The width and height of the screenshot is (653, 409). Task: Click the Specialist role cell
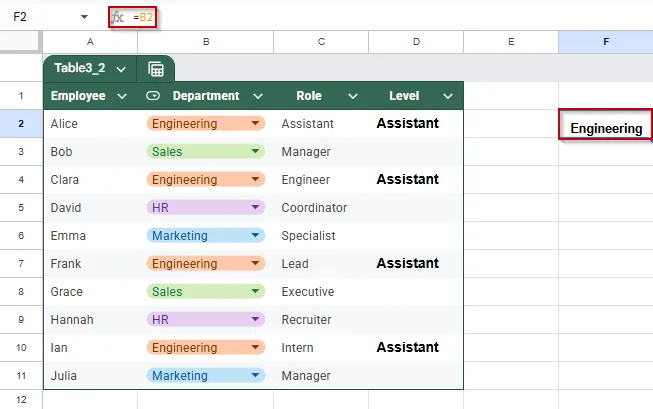[x=321, y=235]
